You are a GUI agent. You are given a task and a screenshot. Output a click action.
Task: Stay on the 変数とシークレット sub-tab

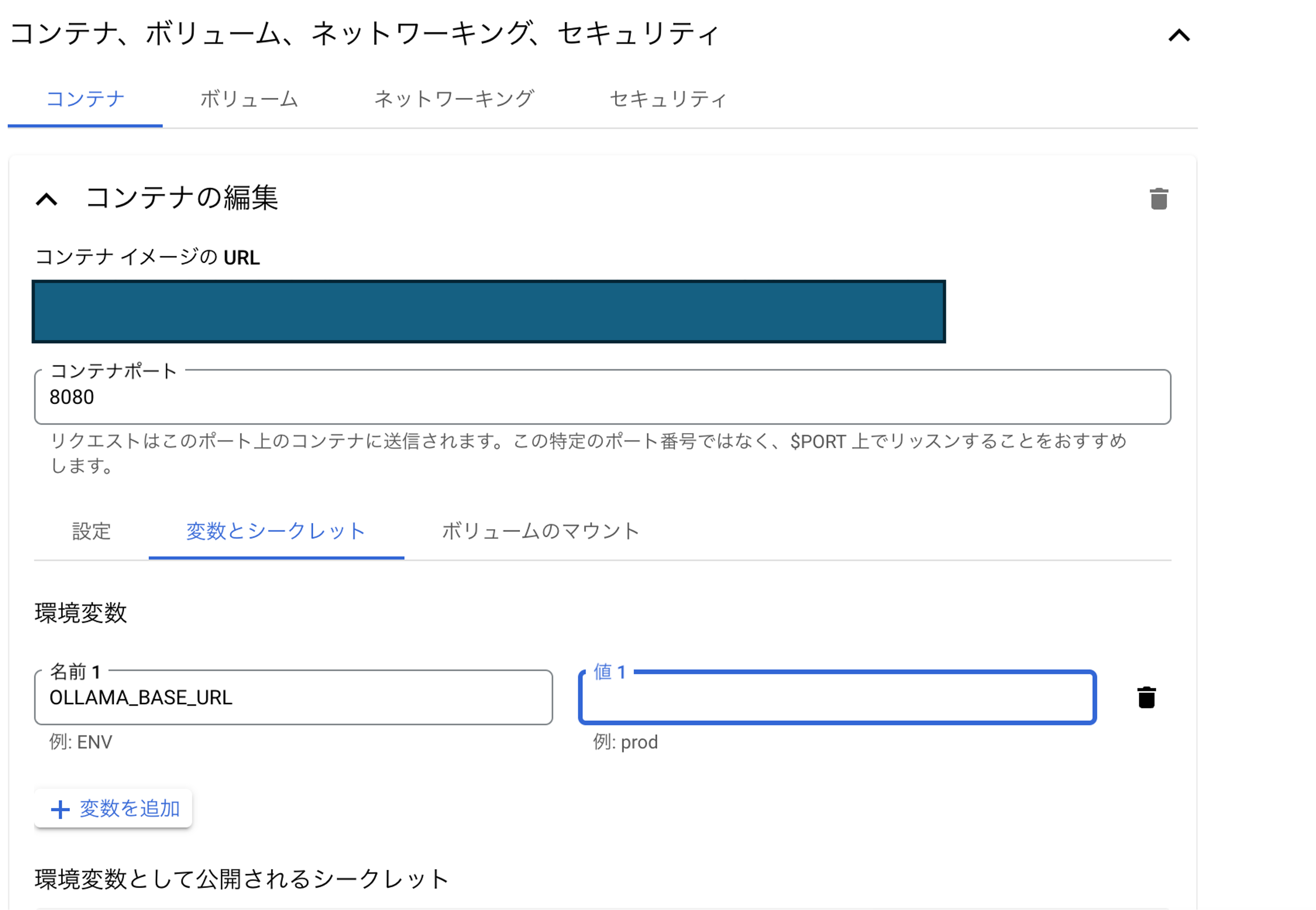coord(276,532)
